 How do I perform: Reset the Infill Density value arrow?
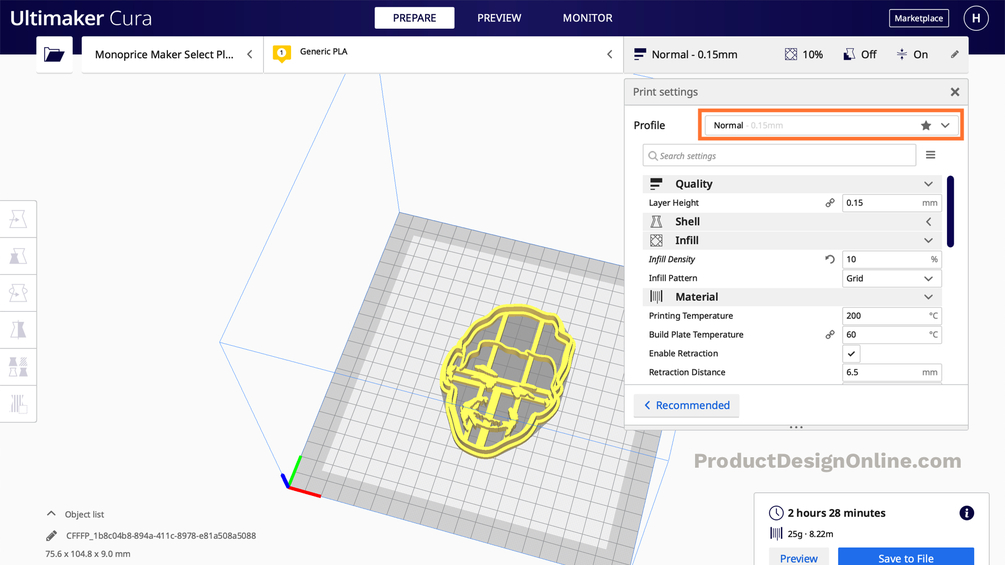pos(830,259)
